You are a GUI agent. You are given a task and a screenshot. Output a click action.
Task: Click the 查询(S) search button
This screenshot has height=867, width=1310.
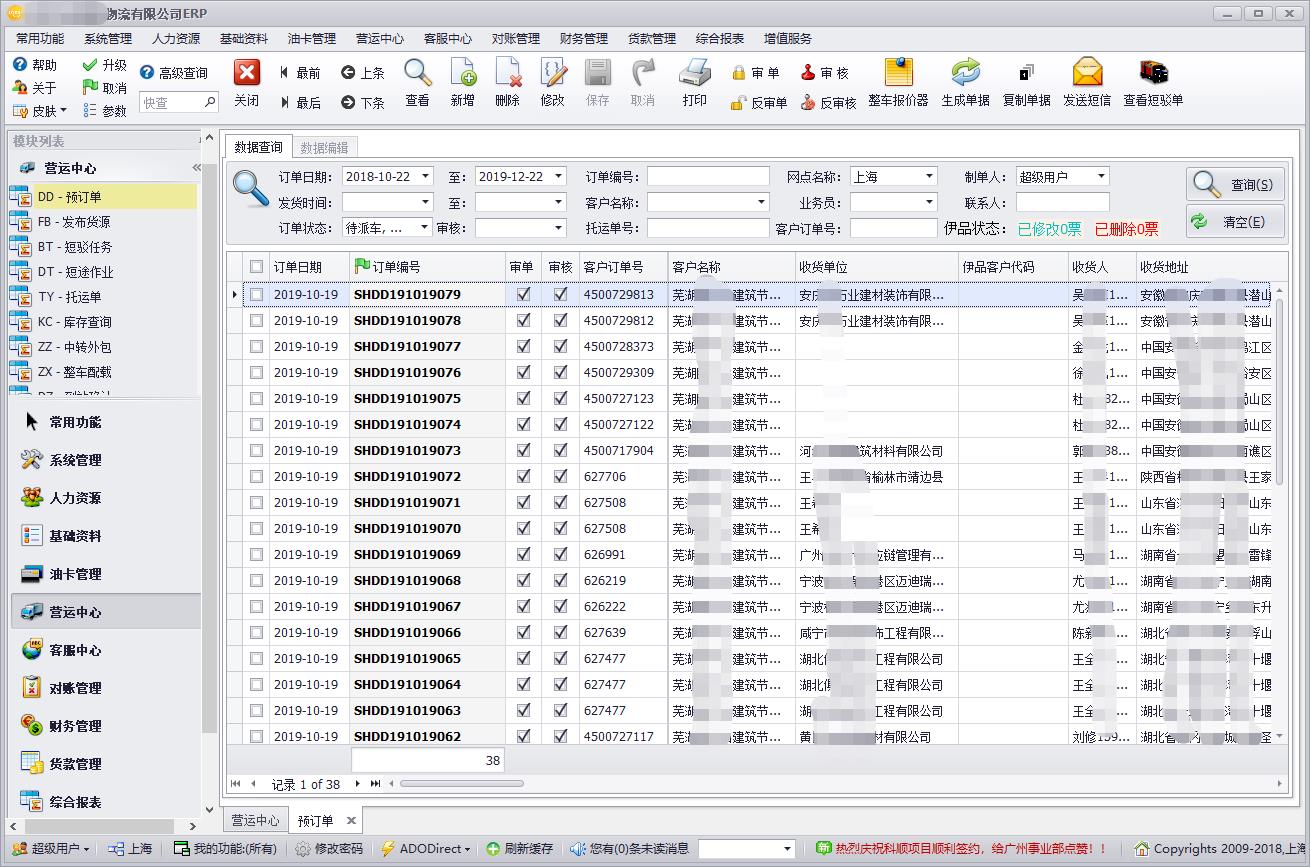coord(1235,185)
